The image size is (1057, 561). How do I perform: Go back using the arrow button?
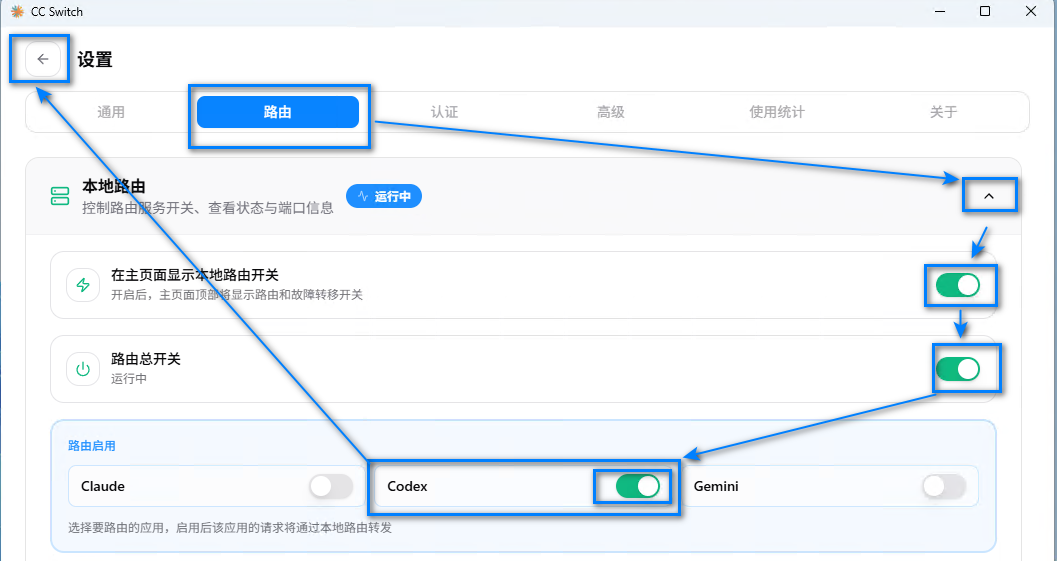pyautogui.click(x=42, y=59)
